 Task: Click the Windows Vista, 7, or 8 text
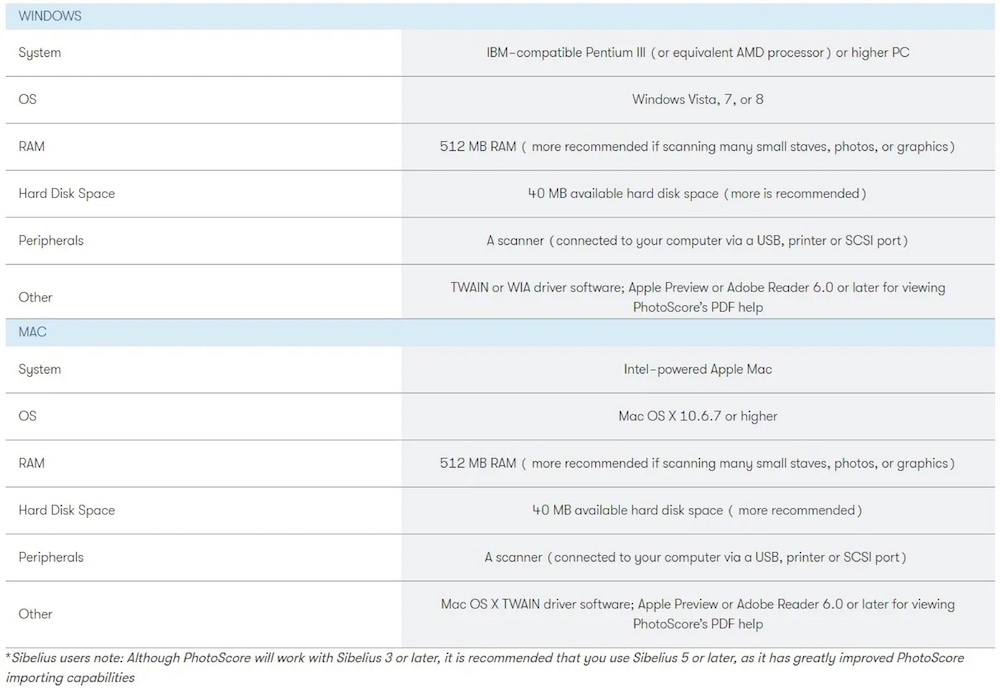[x=697, y=100]
